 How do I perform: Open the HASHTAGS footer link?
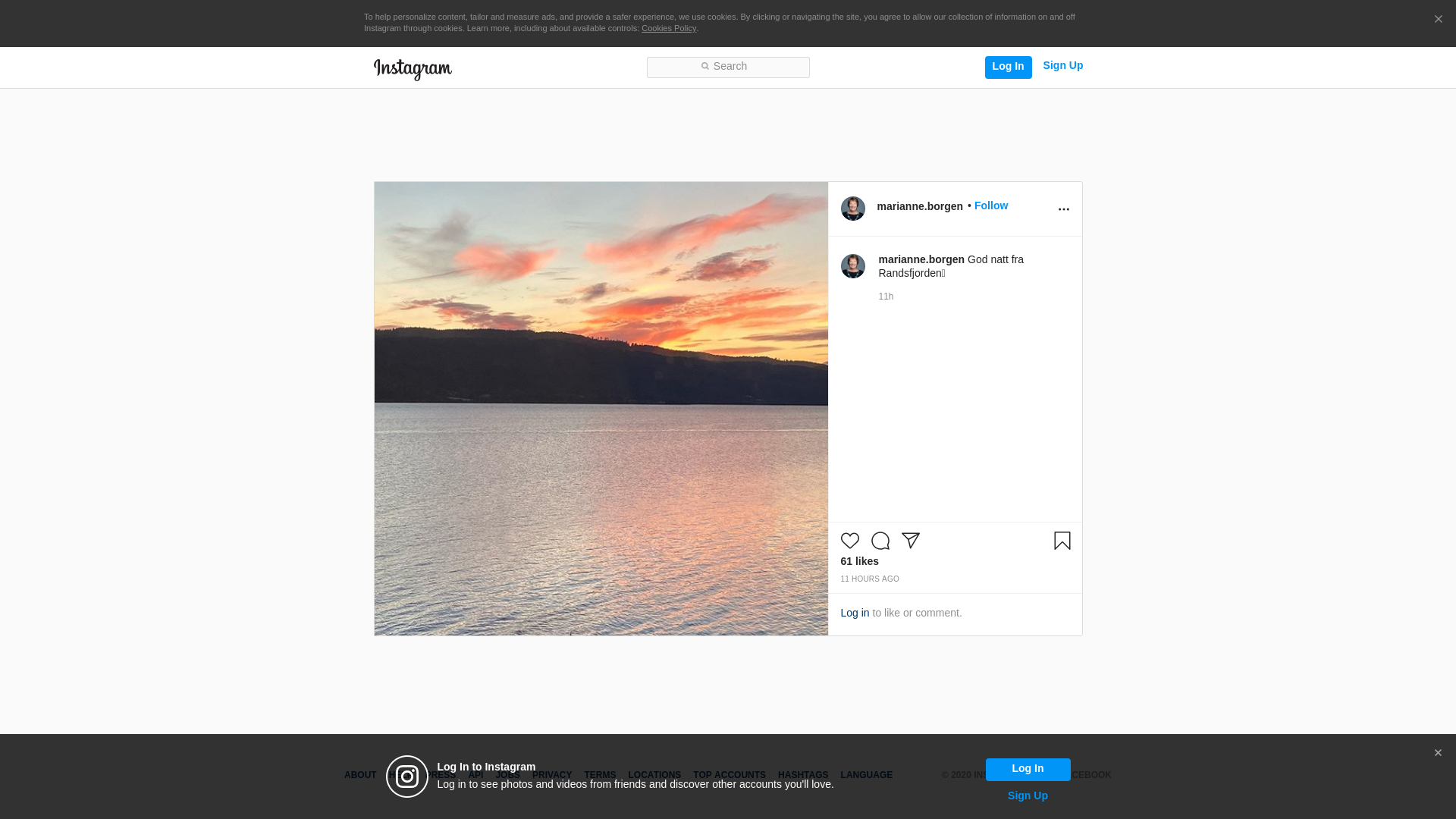(x=802, y=775)
